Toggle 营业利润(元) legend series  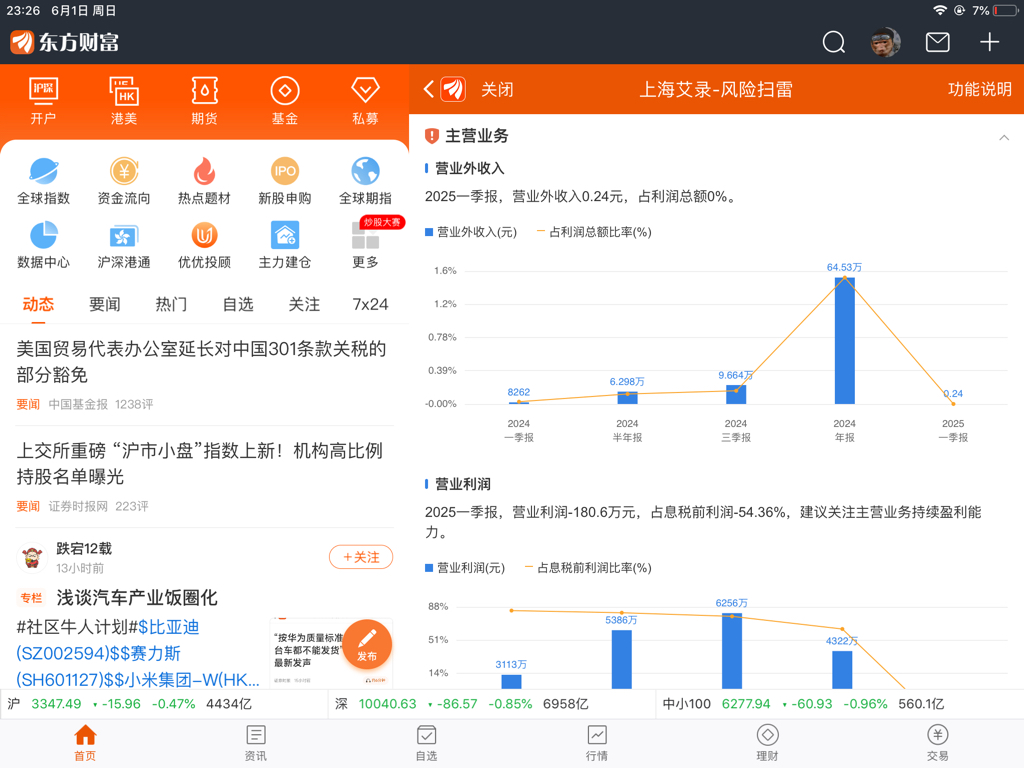click(x=465, y=568)
